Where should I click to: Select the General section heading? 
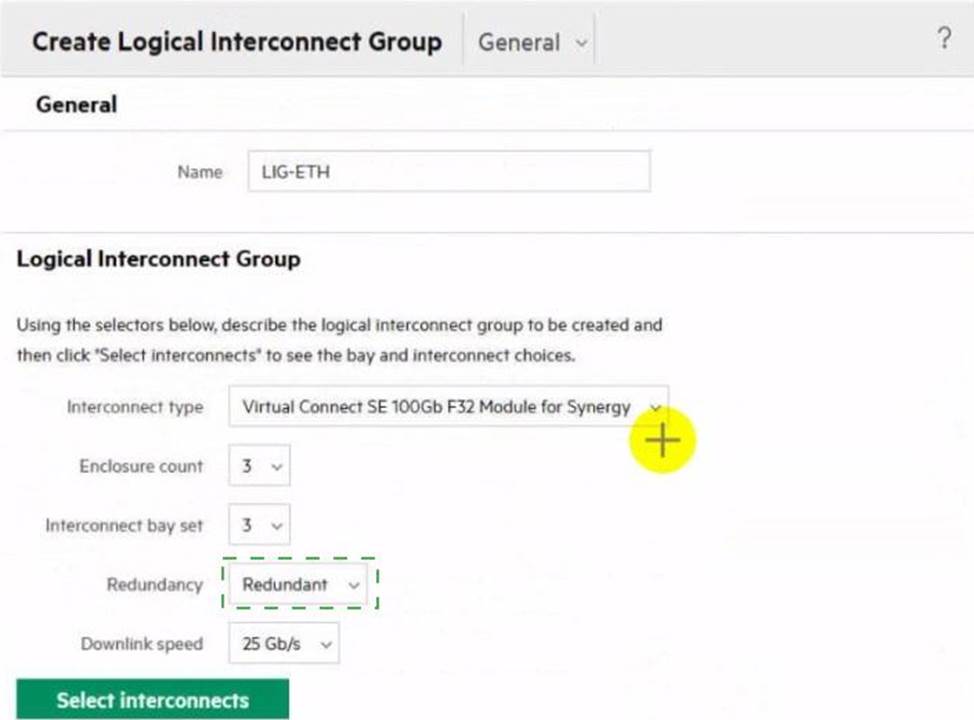coord(76,104)
